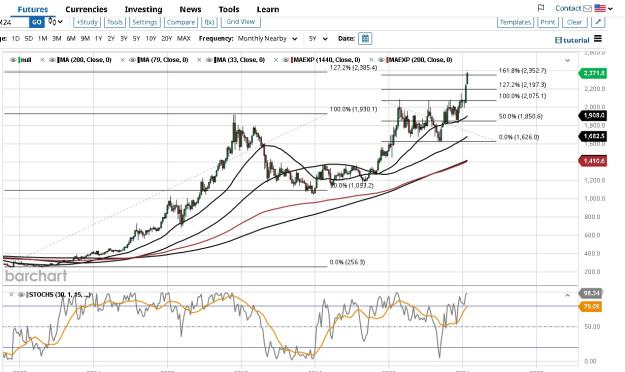The height and width of the screenshot is (372, 625).
Task: Select the 3M range
Action: coord(57,39)
